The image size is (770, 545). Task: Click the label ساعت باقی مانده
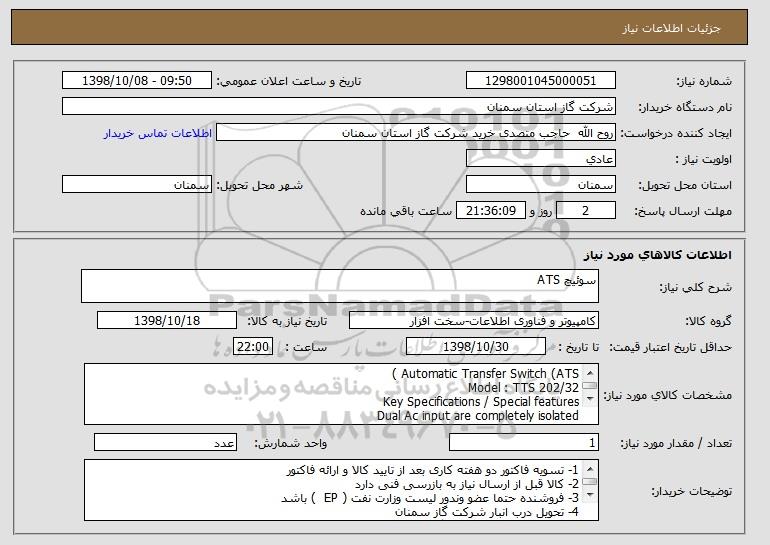[x=406, y=211]
